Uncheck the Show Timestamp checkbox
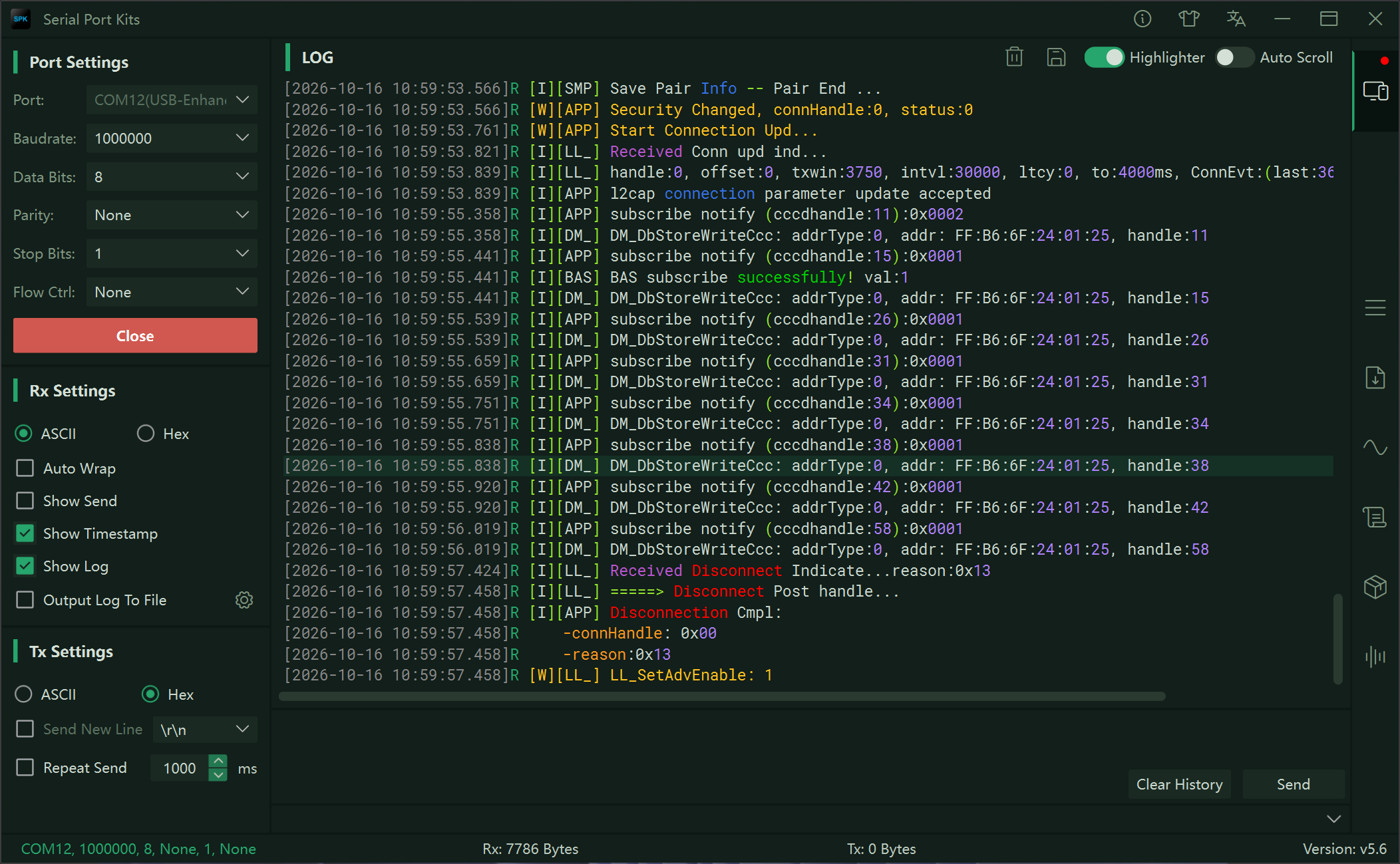1400x864 pixels. pyautogui.click(x=25, y=533)
